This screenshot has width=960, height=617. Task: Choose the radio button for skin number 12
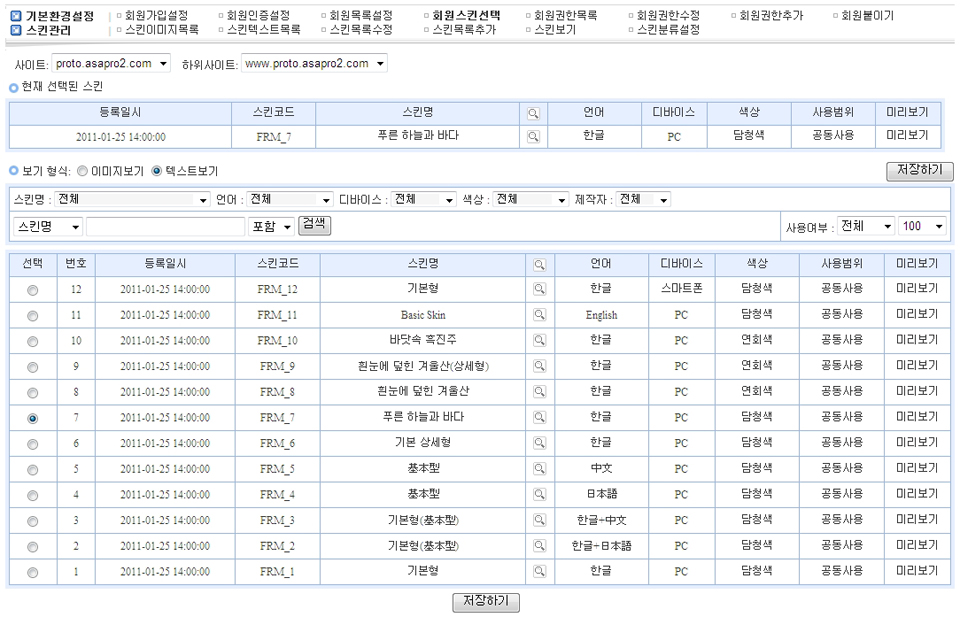[x=32, y=290]
